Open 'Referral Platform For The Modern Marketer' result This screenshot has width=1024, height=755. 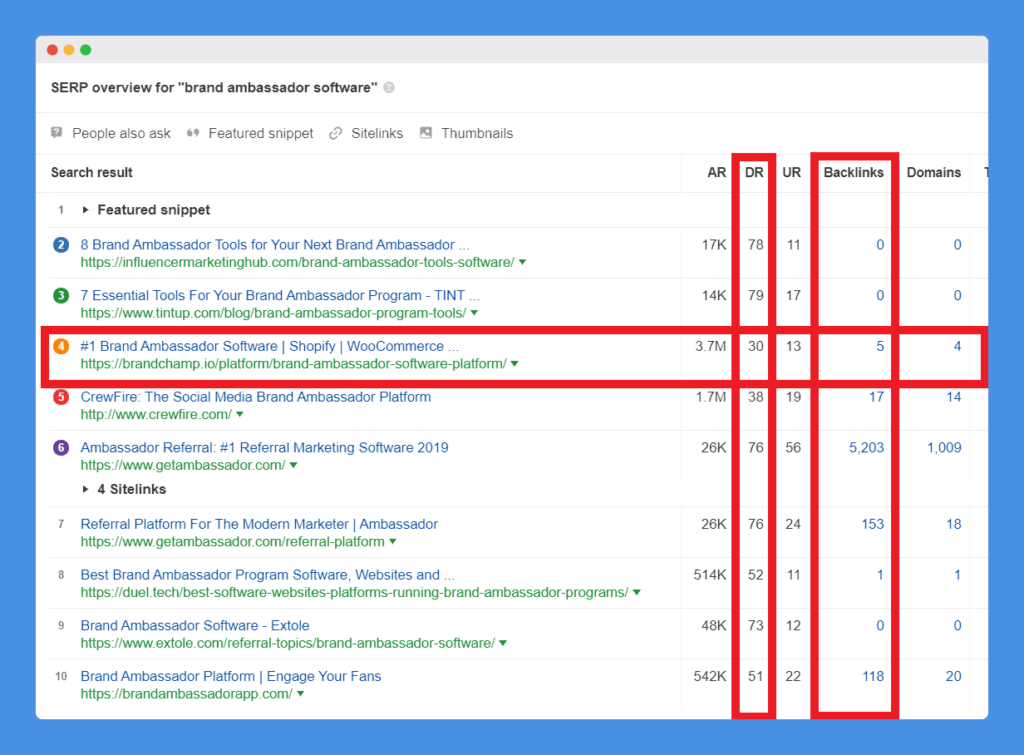pyautogui.click(x=259, y=524)
